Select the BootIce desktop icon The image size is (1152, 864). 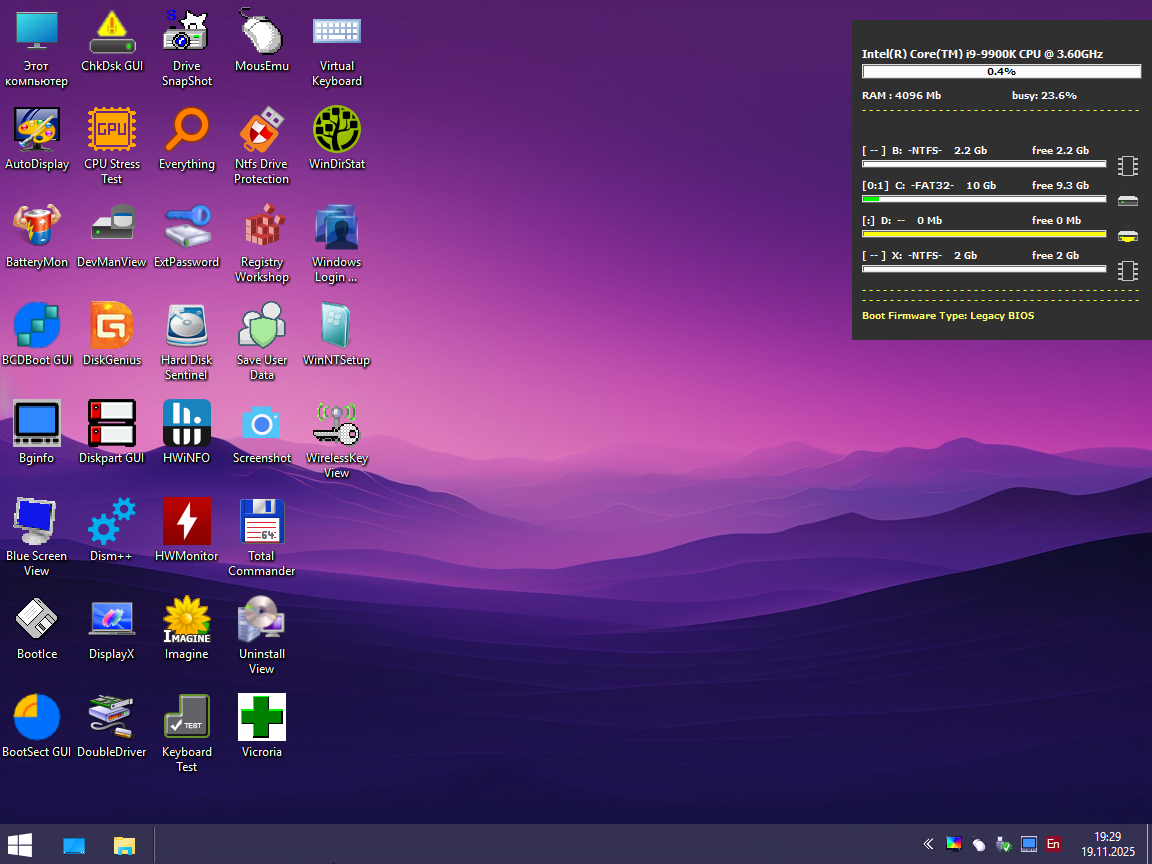click(x=37, y=620)
